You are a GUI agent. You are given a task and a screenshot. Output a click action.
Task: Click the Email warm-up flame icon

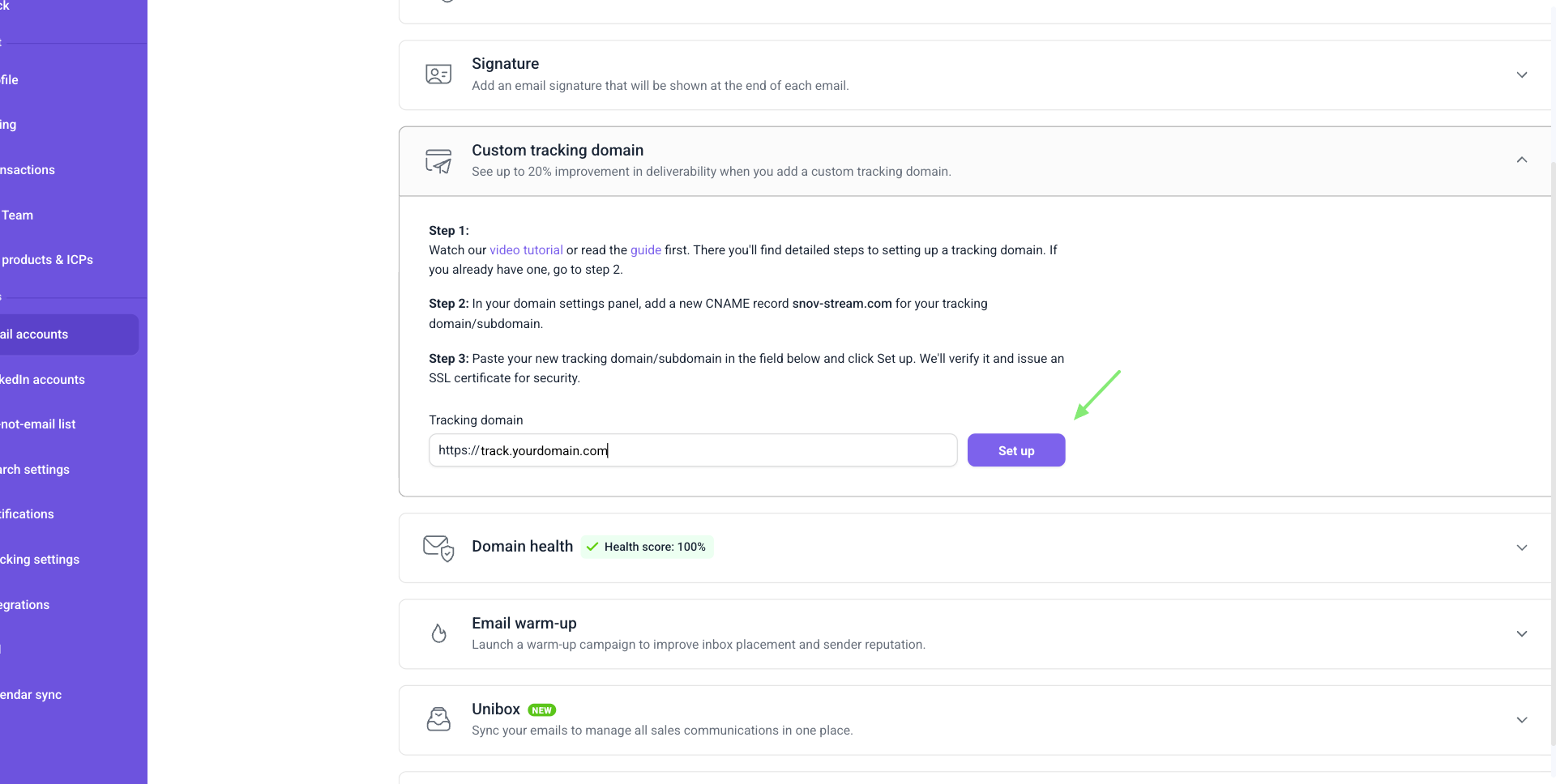point(438,633)
